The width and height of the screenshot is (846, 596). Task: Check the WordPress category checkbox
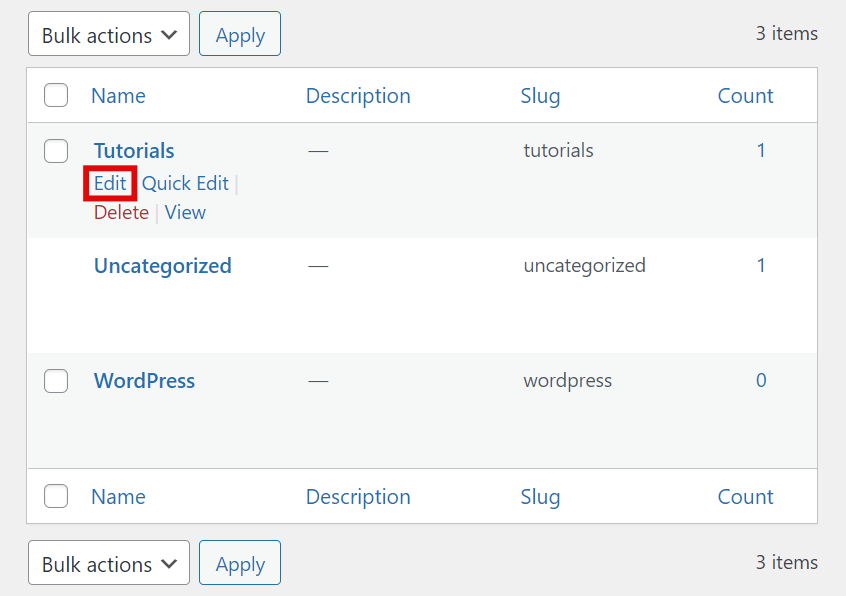coord(56,381)
